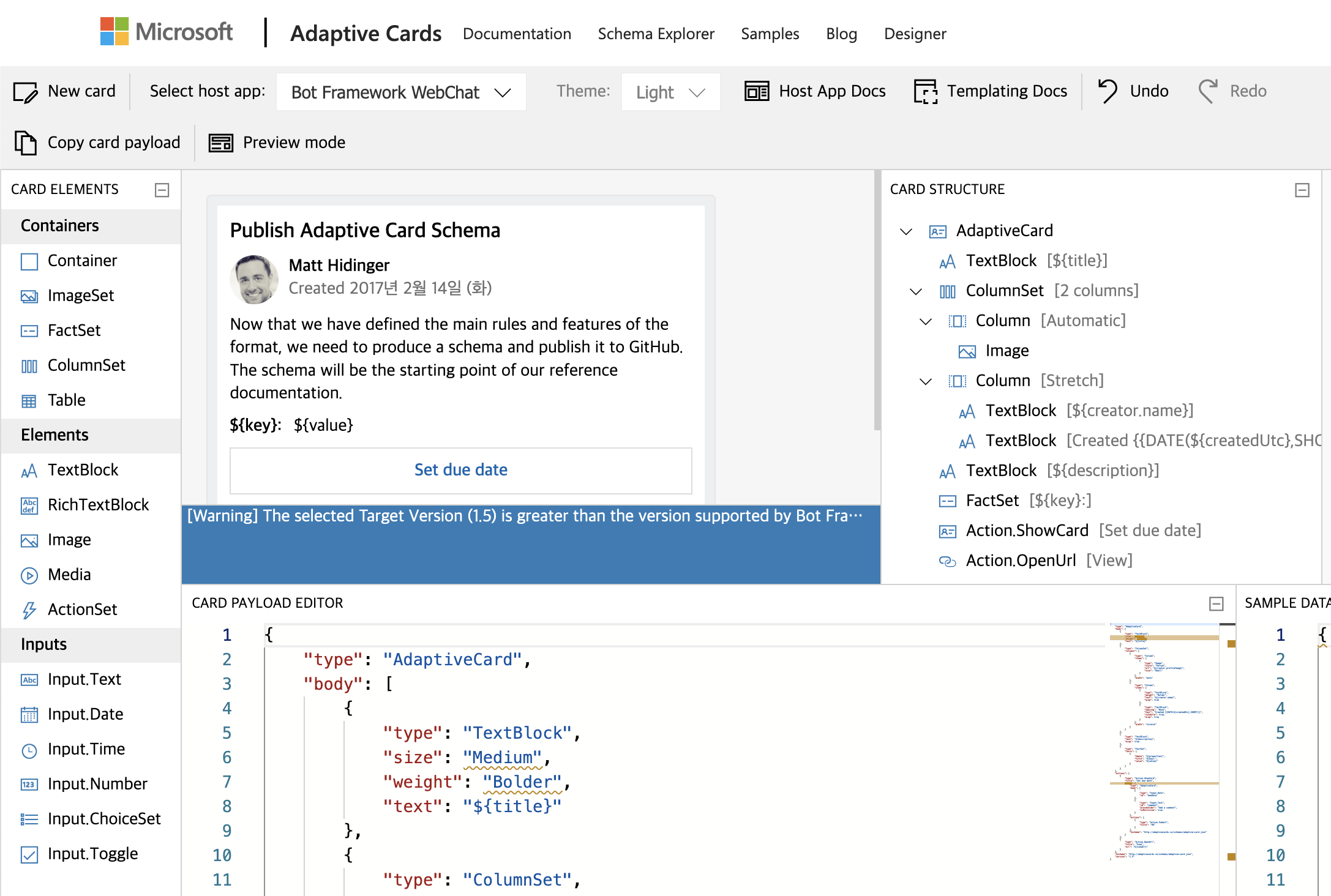
Task: Click the New card icon
Action: pos(25,92)
